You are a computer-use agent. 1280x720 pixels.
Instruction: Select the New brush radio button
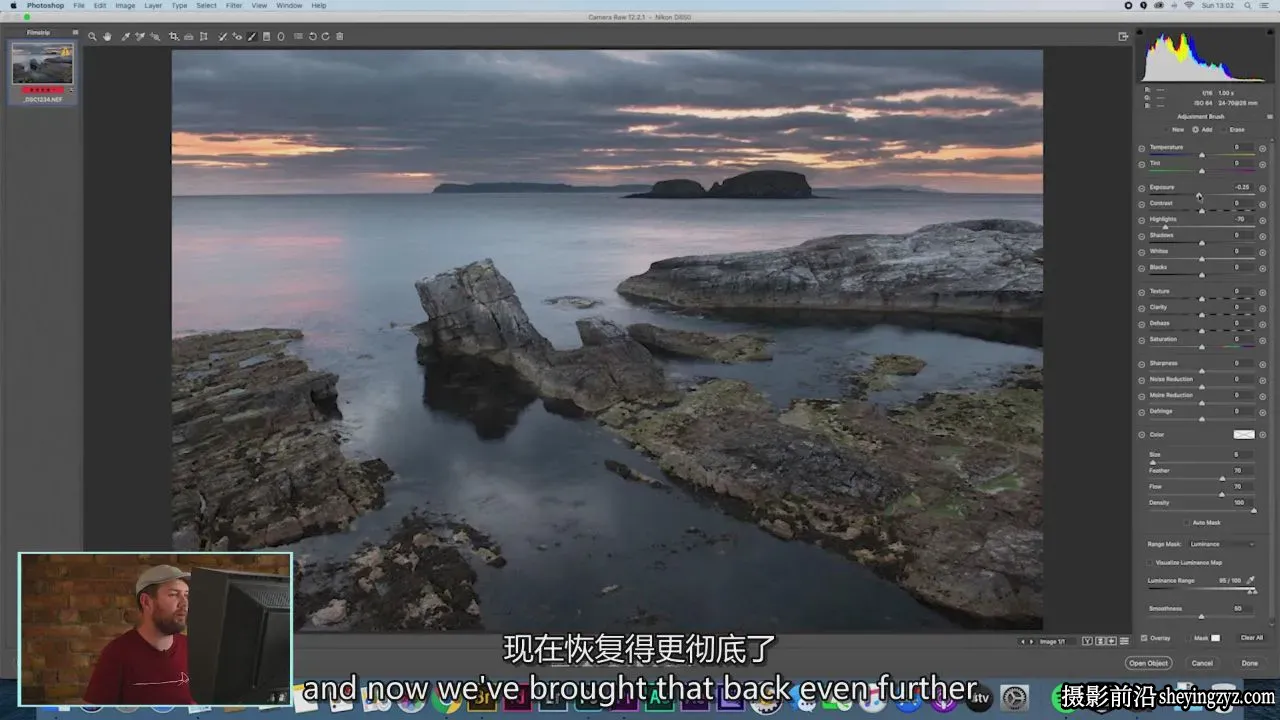point(1166,129)
